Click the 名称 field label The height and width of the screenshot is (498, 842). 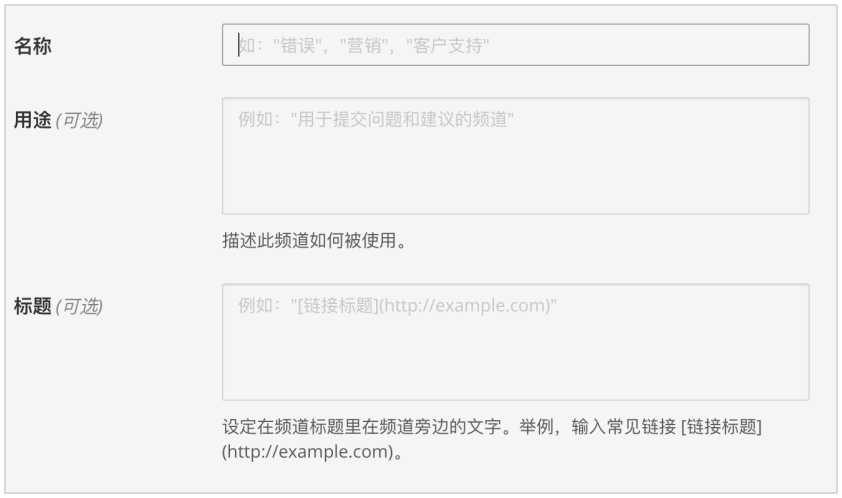[33, 46]
